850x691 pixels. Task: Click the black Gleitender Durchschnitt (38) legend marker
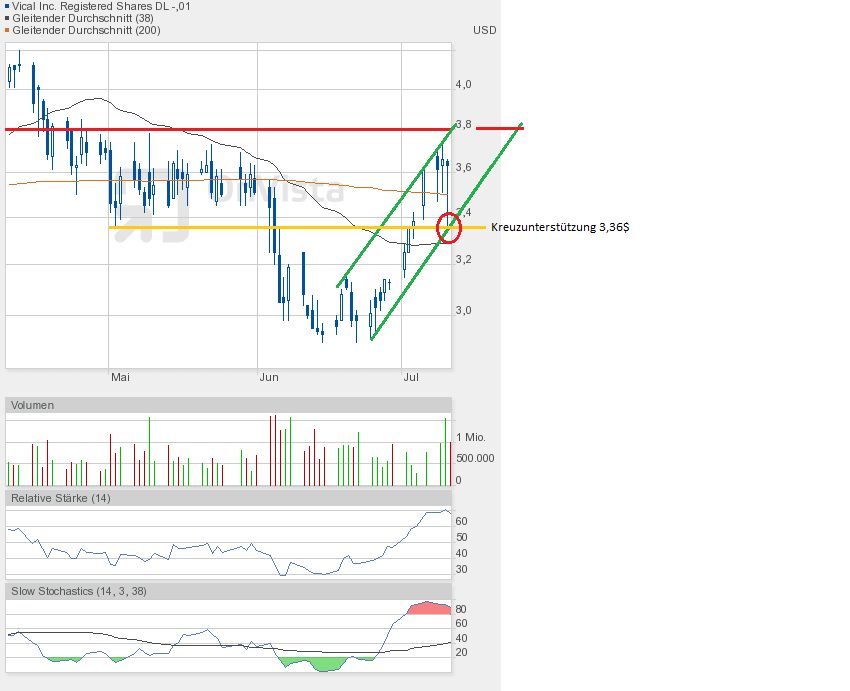coord(7,18)
